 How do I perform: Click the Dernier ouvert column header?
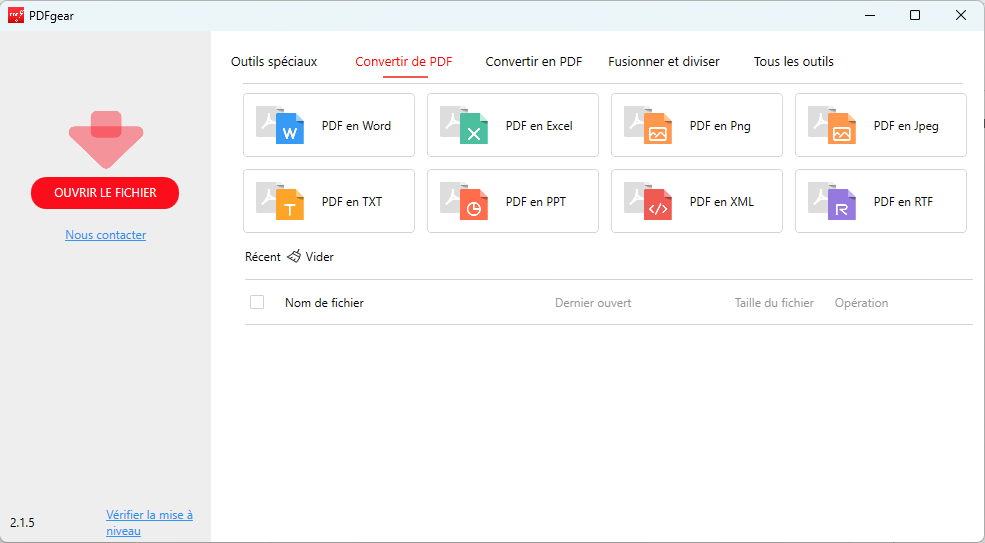593,303
